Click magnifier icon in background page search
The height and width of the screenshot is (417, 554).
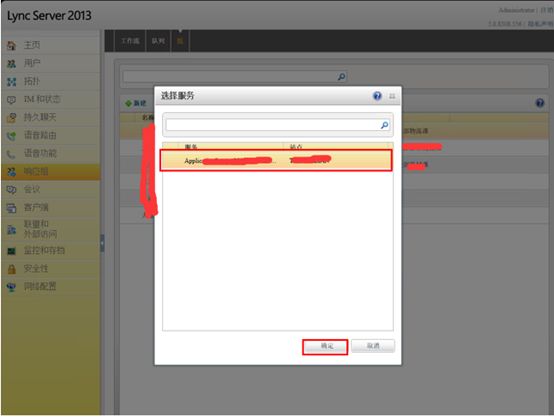pyautogui.click(x=341, y=77)
